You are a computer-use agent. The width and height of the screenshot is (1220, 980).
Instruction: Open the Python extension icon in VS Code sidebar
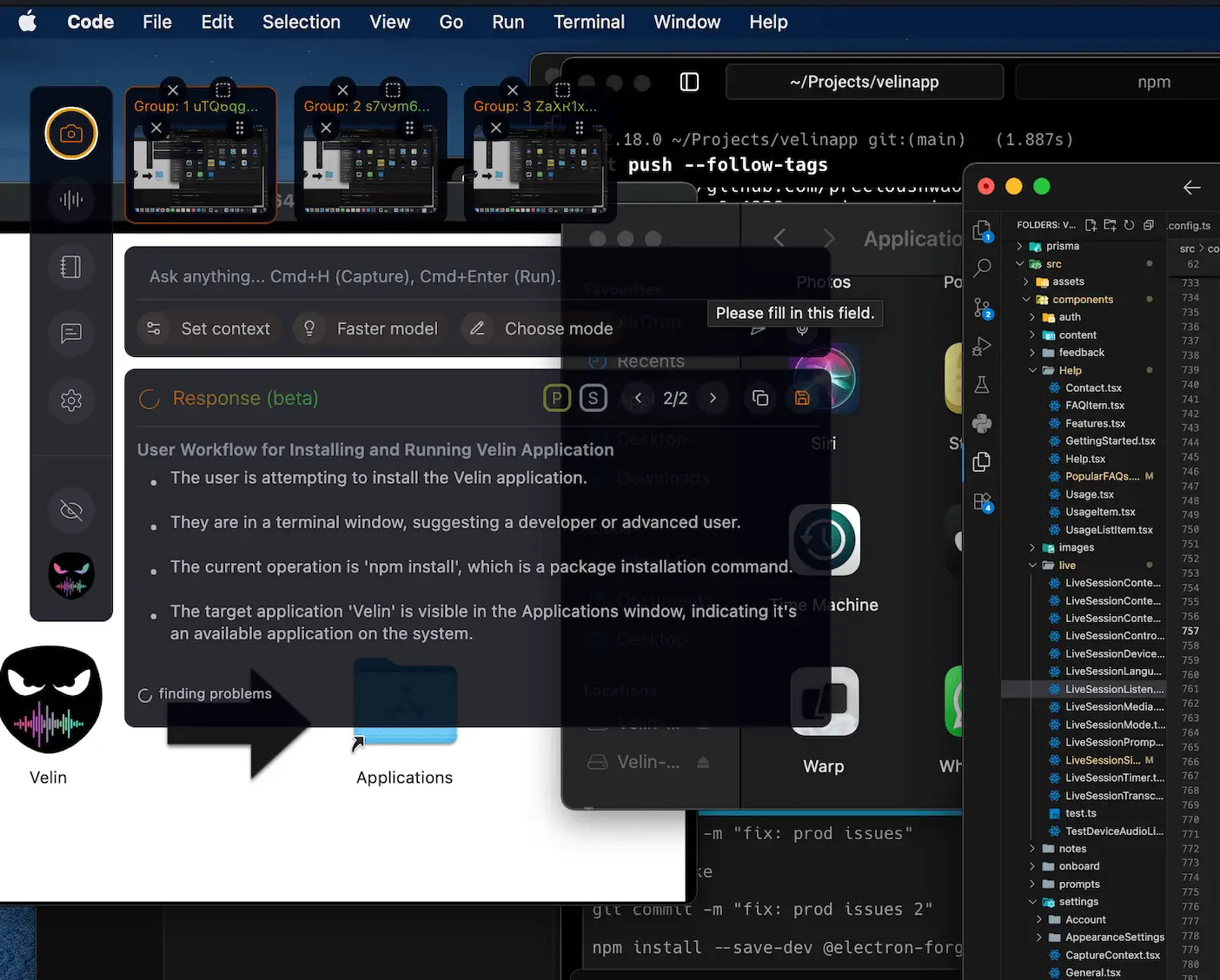point(982,423)
